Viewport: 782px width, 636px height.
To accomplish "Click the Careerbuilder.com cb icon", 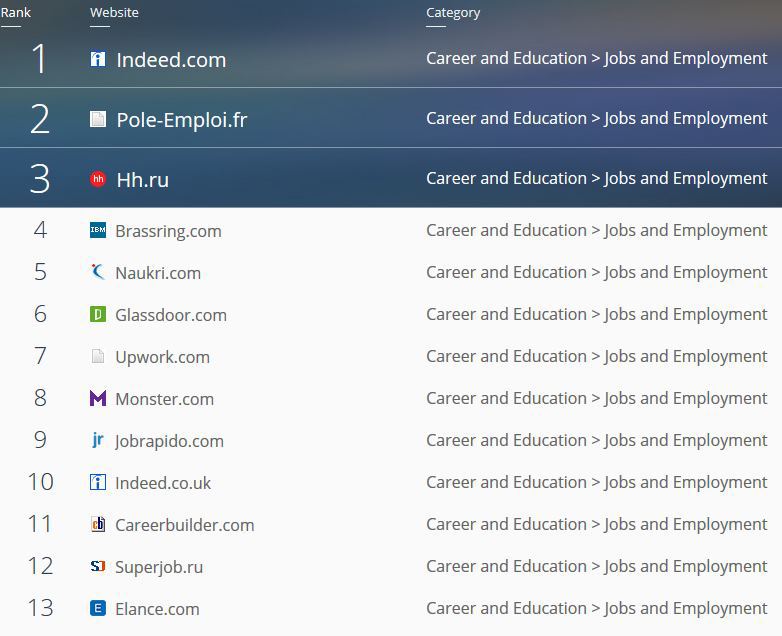I will pyautogui.click(x=98, y=524).
